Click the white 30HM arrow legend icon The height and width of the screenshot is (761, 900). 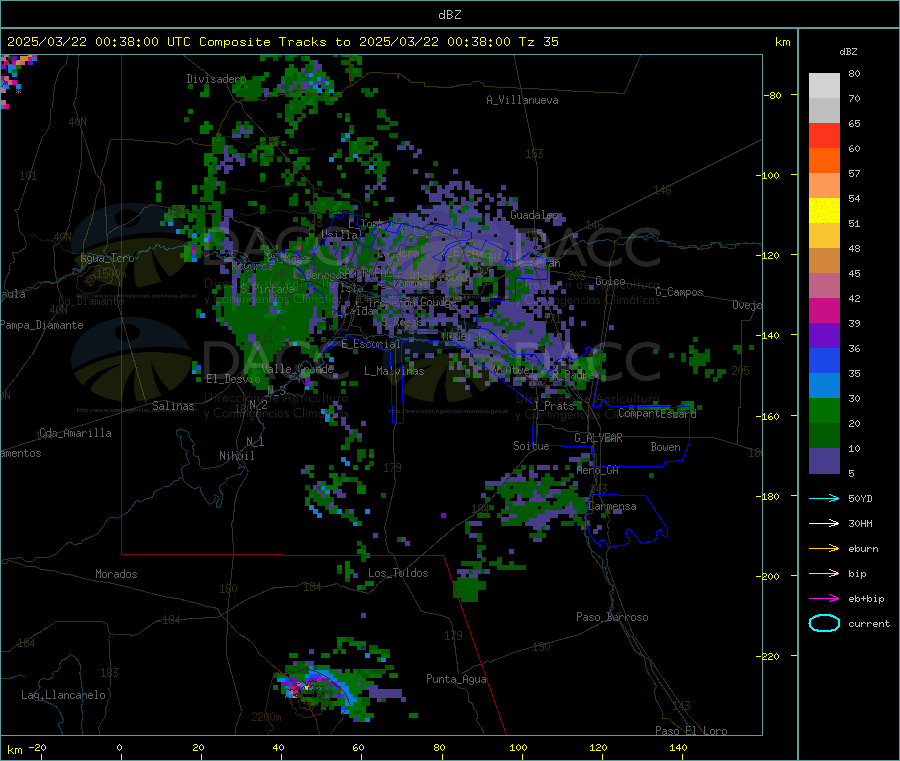(824, 523)
